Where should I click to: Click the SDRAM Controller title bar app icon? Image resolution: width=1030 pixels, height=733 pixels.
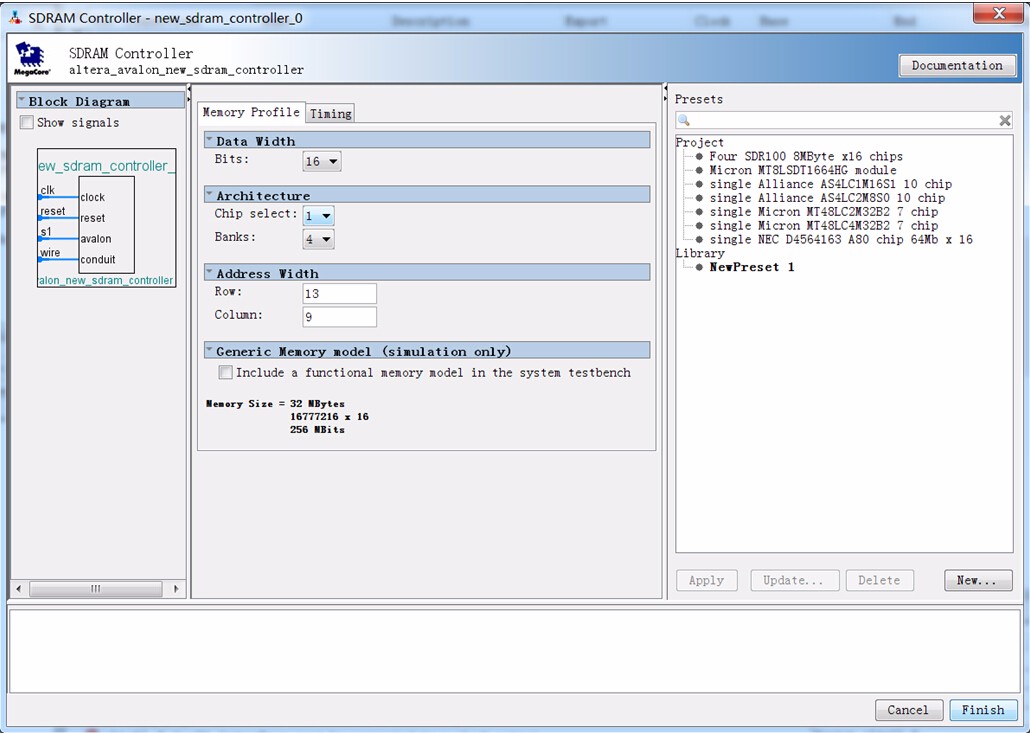pos(16,18)
